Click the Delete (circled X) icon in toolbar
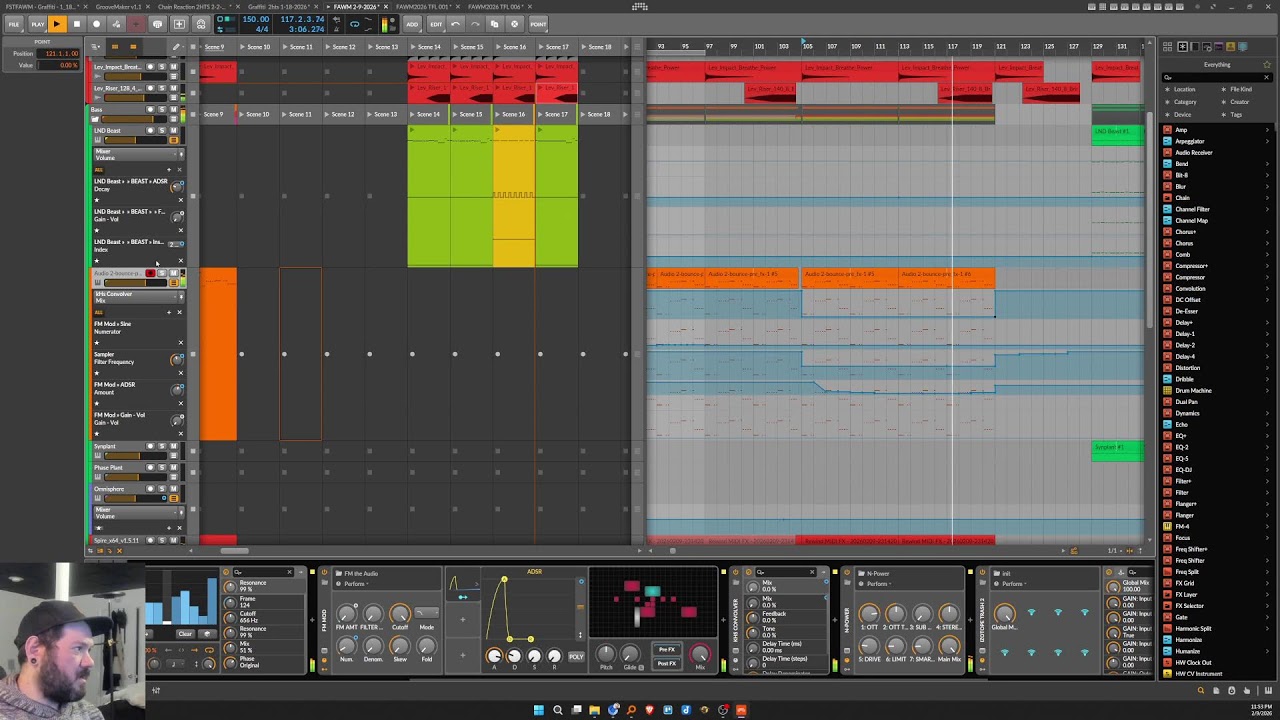The width and height of the screenshot is (1280, 720). point(514,24)
